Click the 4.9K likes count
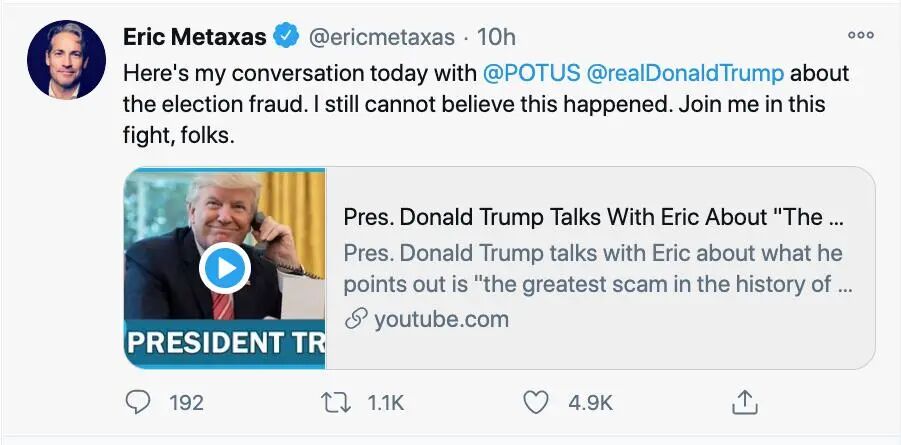Viewport: 901px width, 445px height. coord(590,402)
